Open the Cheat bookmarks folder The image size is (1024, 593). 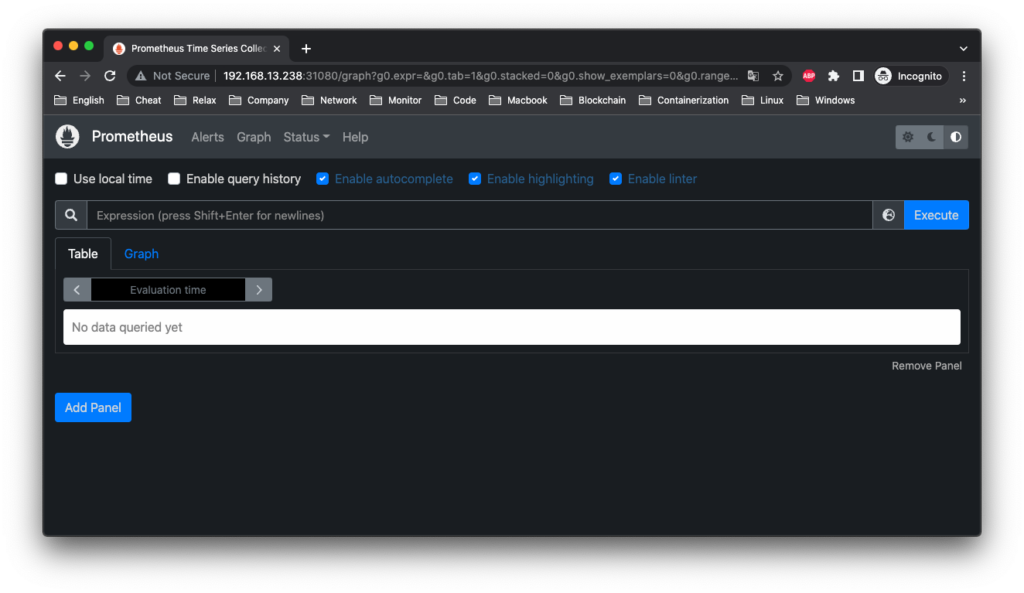tap(138, 100)
